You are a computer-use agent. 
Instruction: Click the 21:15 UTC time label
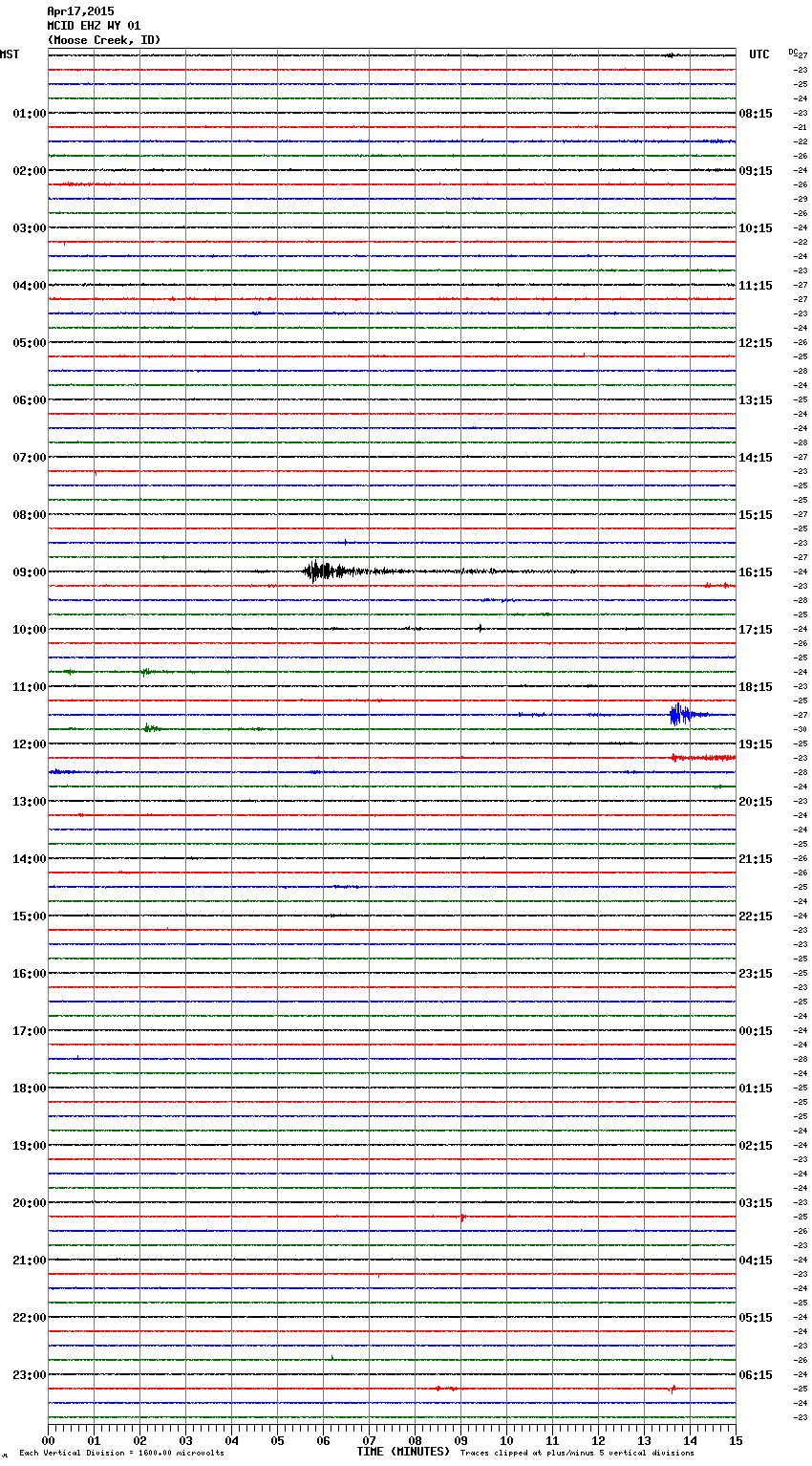tap(756, 859)
